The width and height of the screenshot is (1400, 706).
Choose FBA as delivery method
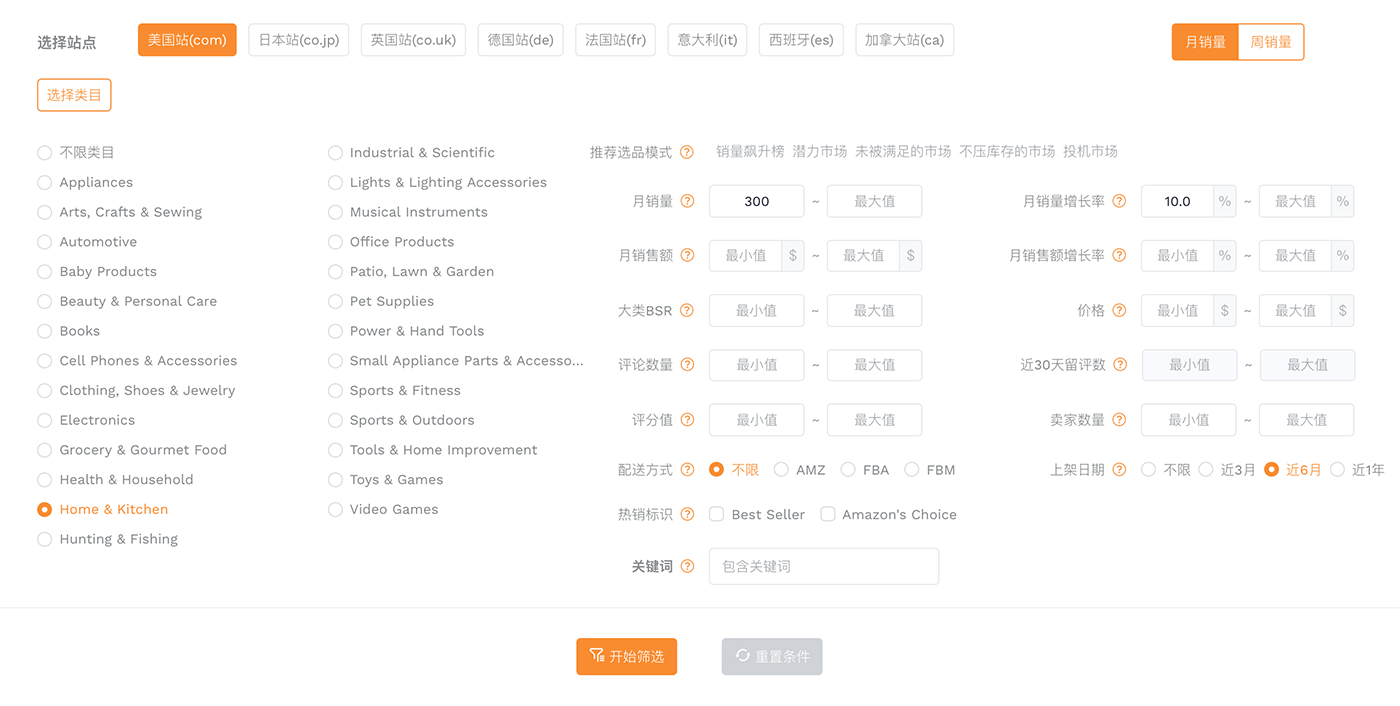coord(847,468)
